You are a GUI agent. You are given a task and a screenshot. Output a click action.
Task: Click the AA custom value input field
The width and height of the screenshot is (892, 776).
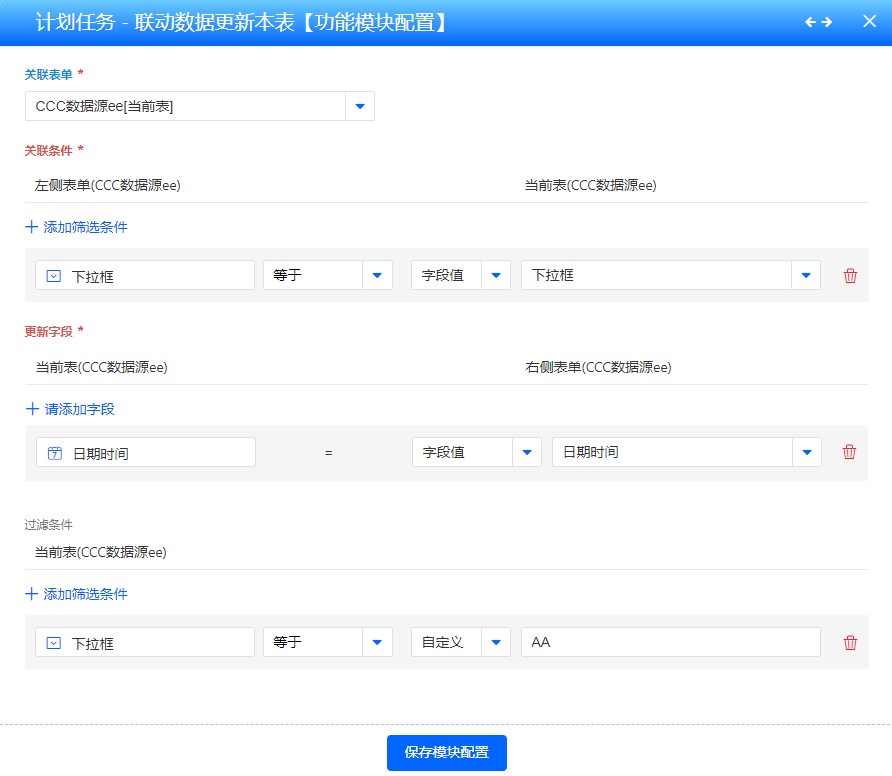tap(670, 643)
